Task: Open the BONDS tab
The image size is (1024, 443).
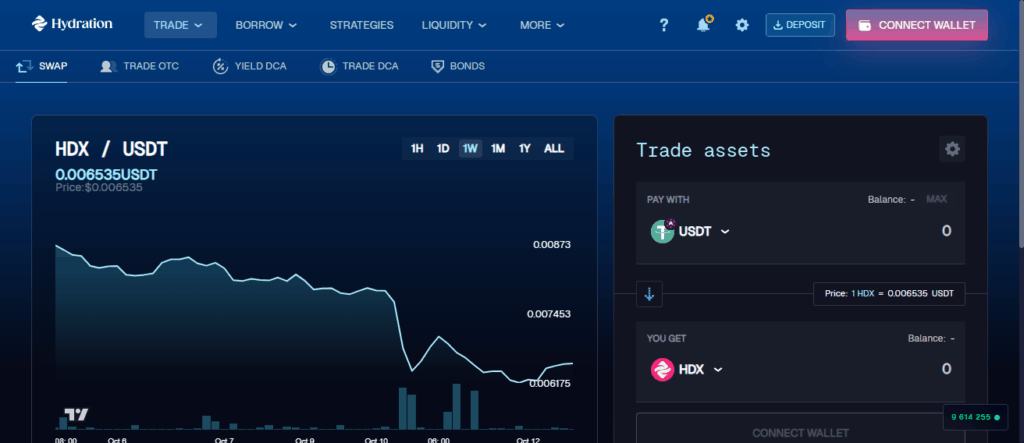Action: coord(458,66)
